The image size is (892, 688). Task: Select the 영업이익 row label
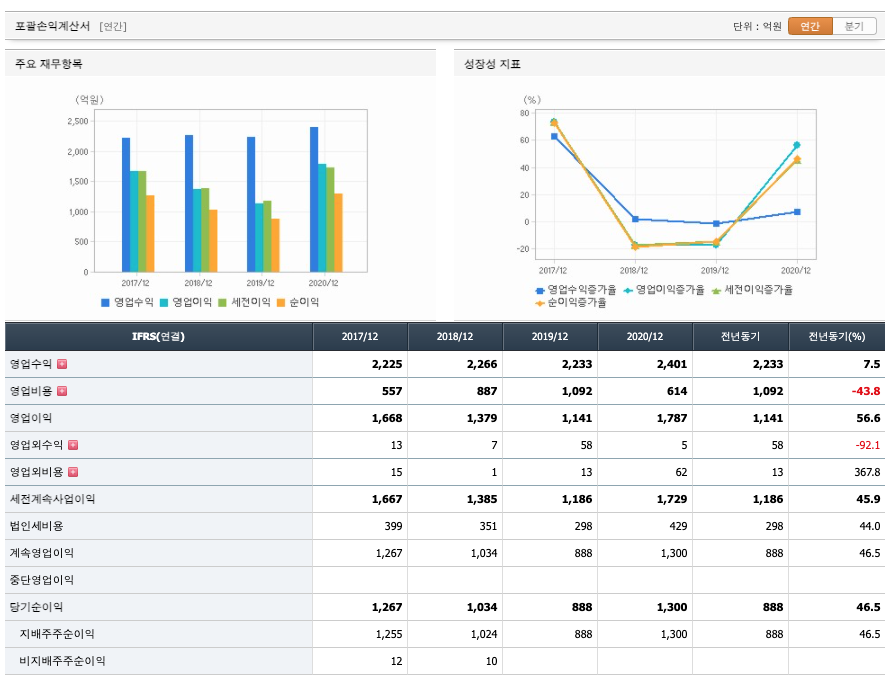click(x=31, y=418)
